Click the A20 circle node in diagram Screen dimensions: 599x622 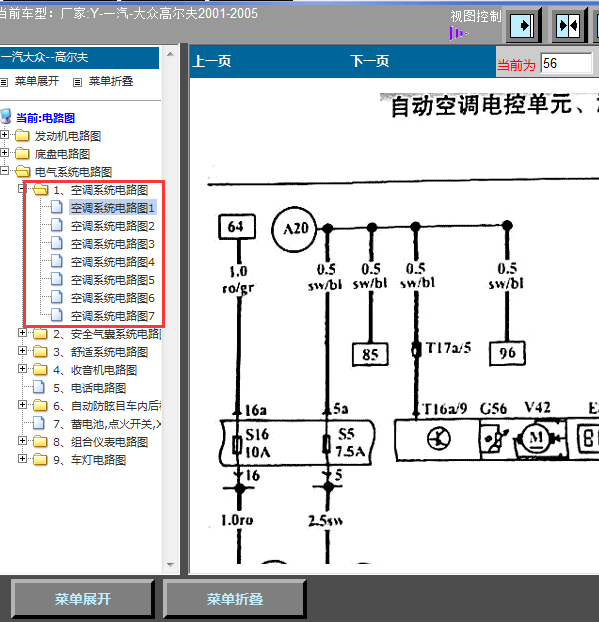click(x=294, y=229)
